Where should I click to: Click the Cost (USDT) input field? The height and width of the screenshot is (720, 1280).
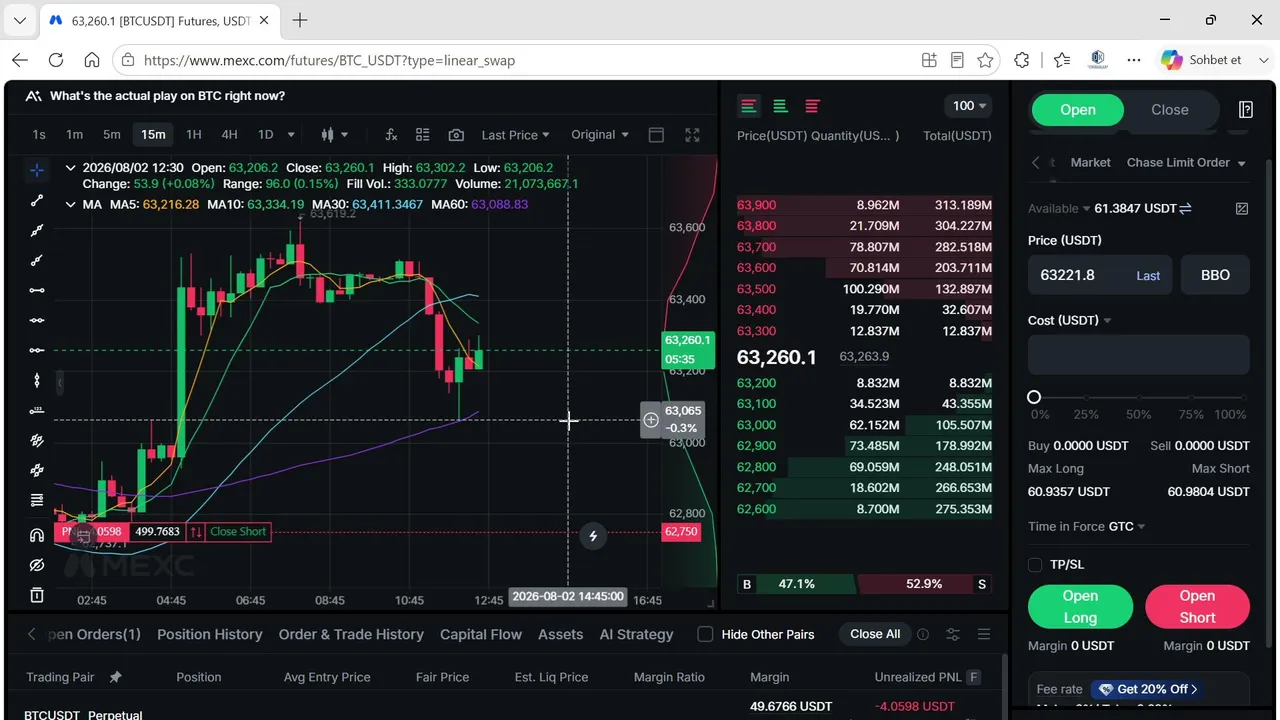[x=1139, y=355]
